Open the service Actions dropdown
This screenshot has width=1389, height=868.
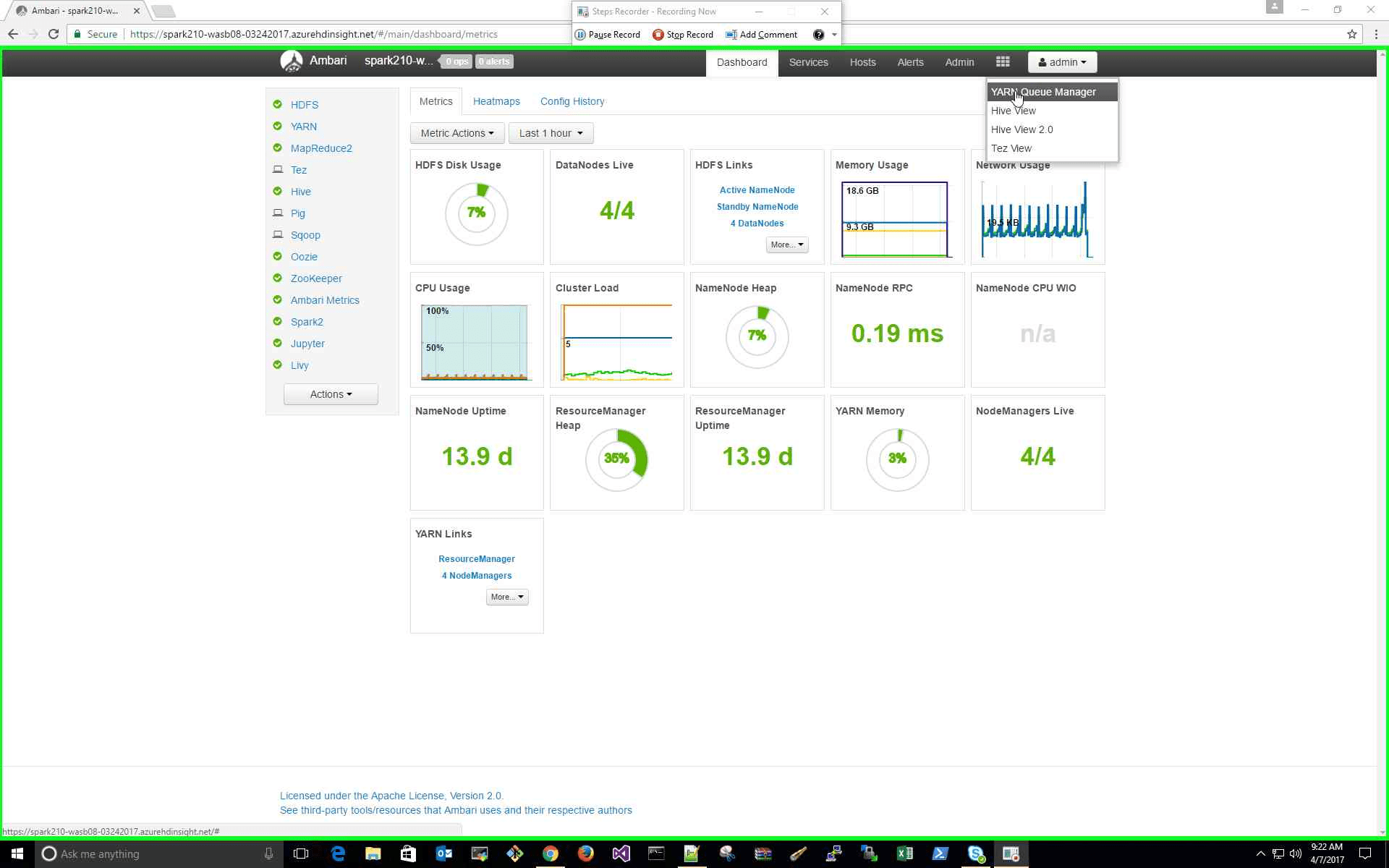coord(331,394)
